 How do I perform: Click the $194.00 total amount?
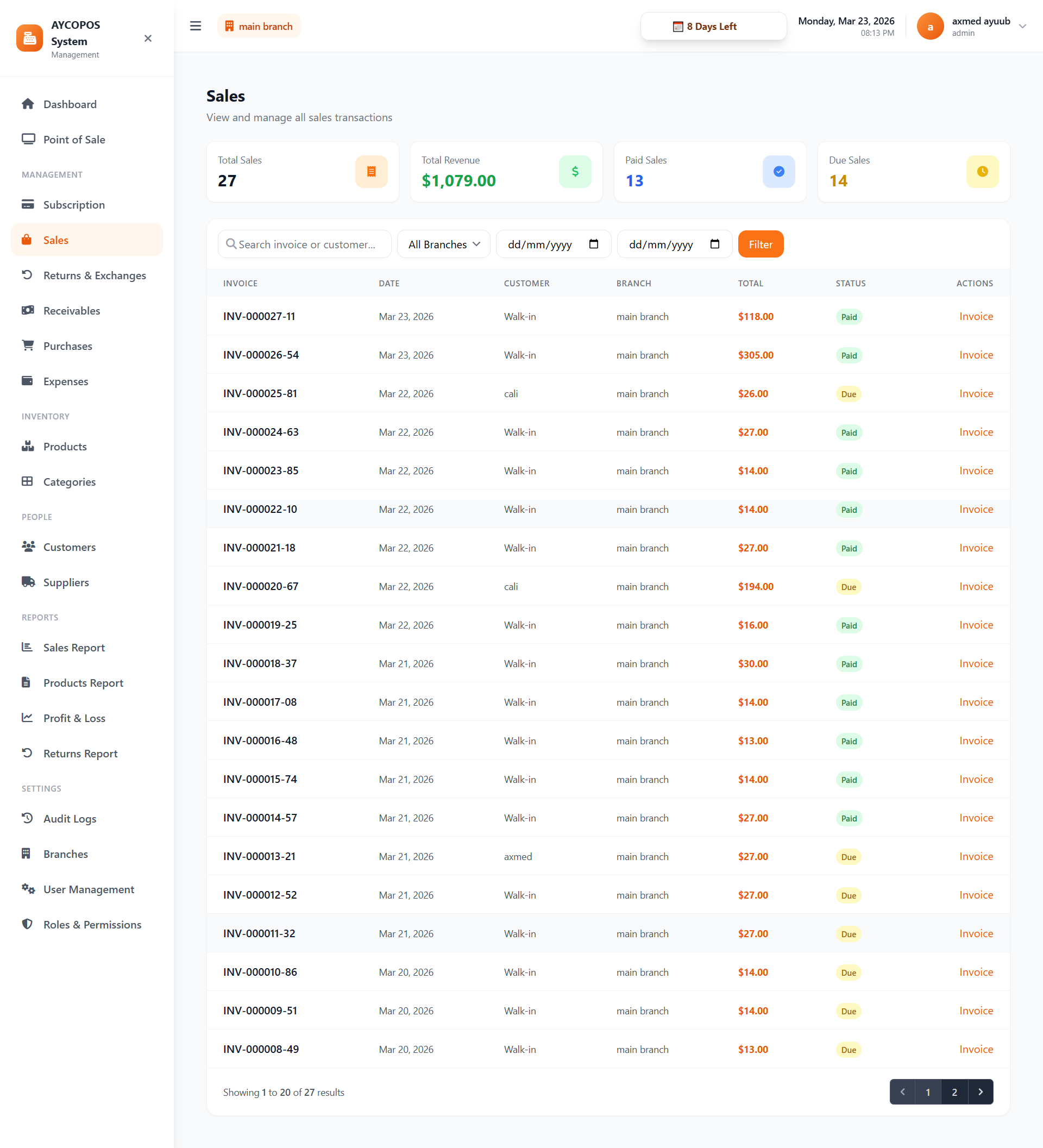(756, 587)
